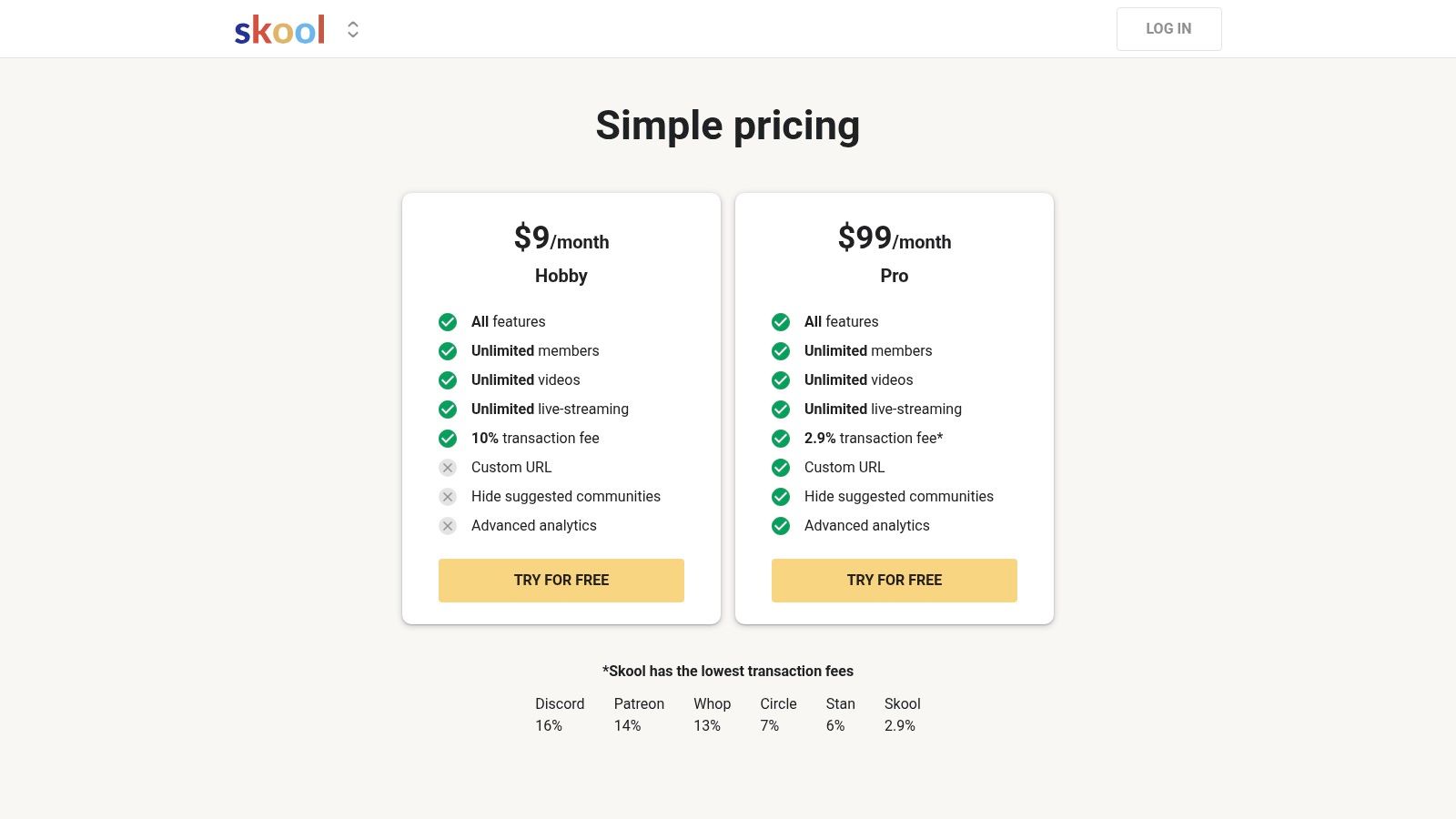Click the Skool 2.9% fee comparison entry
1456x819 pixels.
901,714
